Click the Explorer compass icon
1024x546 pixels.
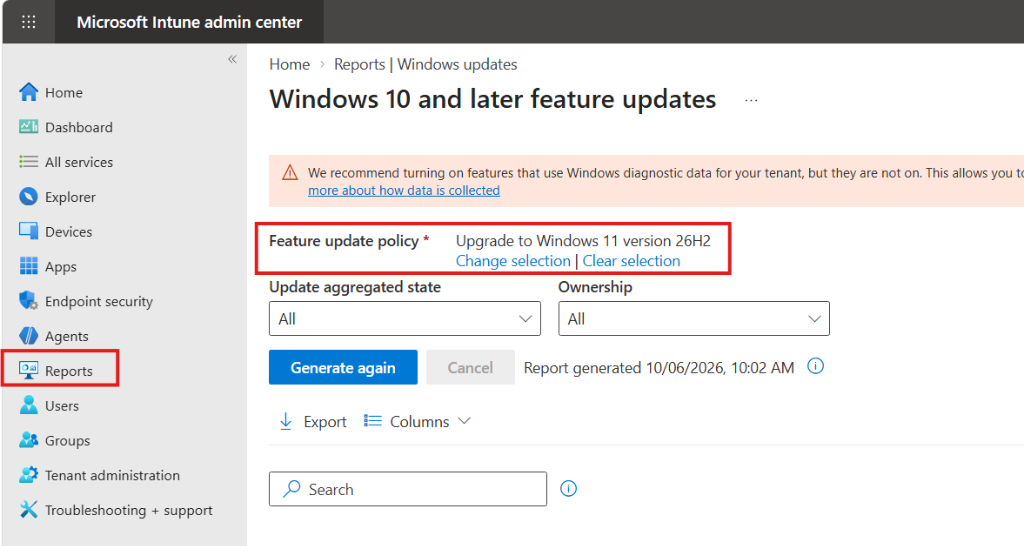point(28,196)
